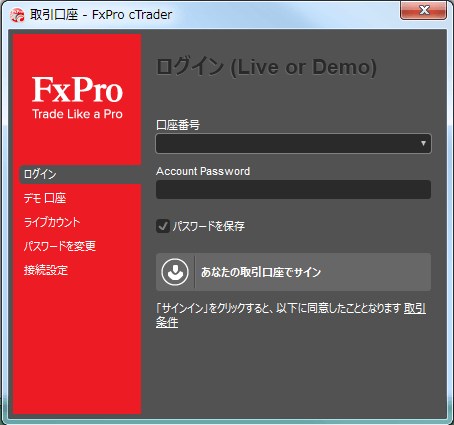The image size is (454, 425).
Task: Toggle the パスワードを保存 checkbox
Action: (163, 226)
